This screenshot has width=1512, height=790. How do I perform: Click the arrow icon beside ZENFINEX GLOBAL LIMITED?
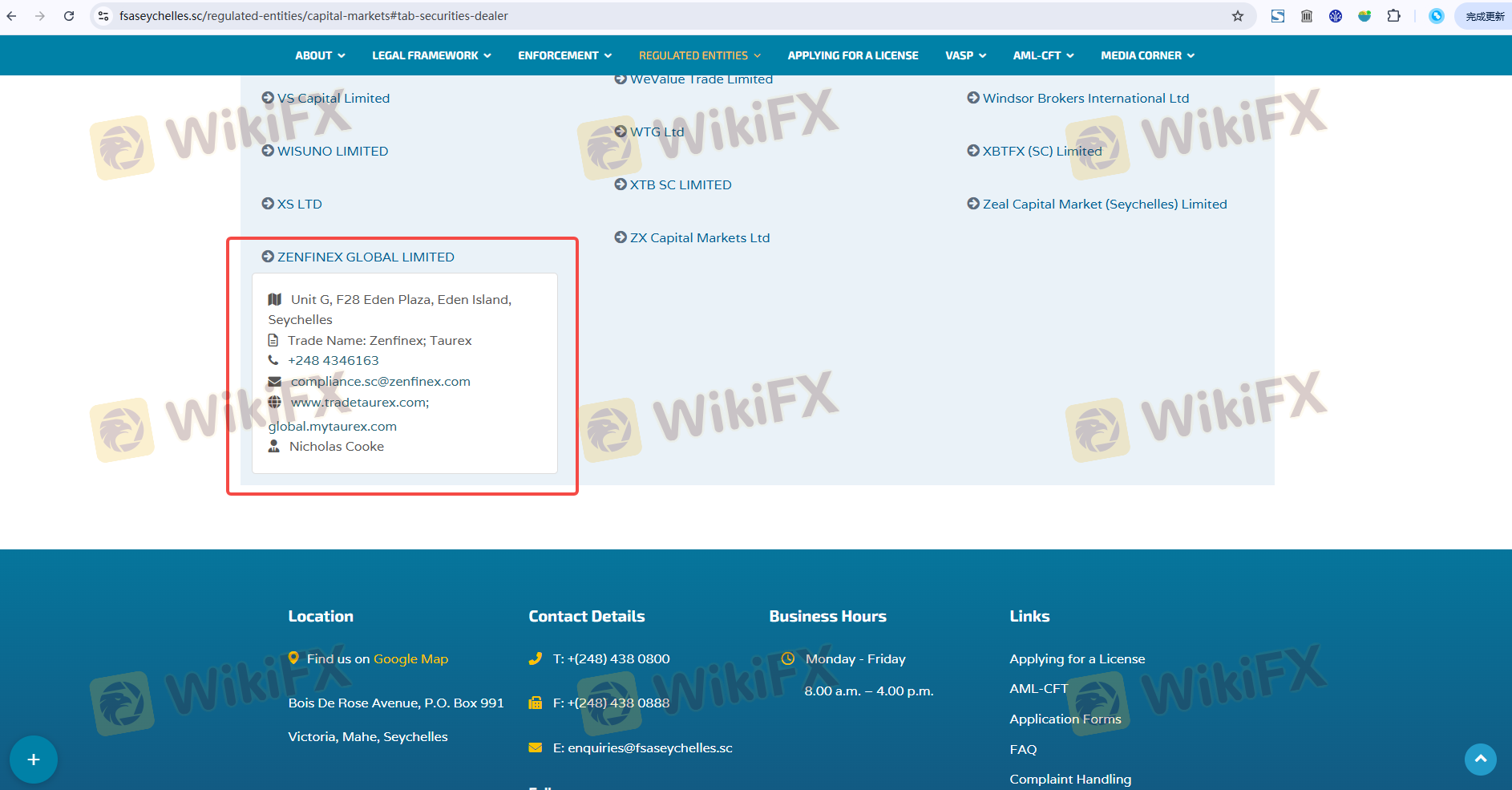click(268, 257)
